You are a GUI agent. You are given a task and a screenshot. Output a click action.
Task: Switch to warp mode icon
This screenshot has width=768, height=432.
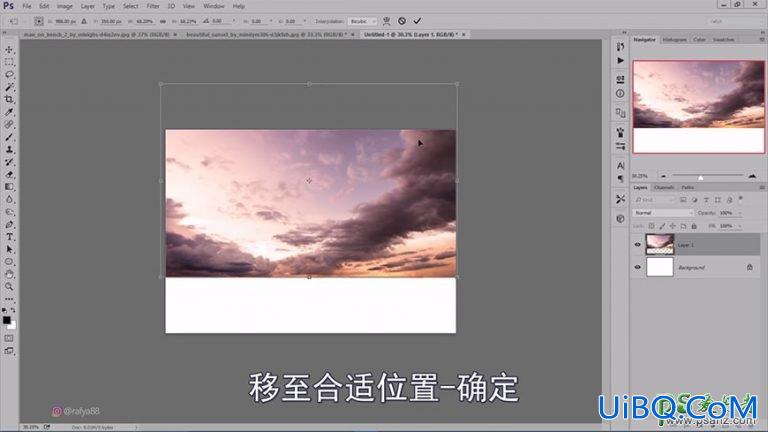(x=386, y=21)
